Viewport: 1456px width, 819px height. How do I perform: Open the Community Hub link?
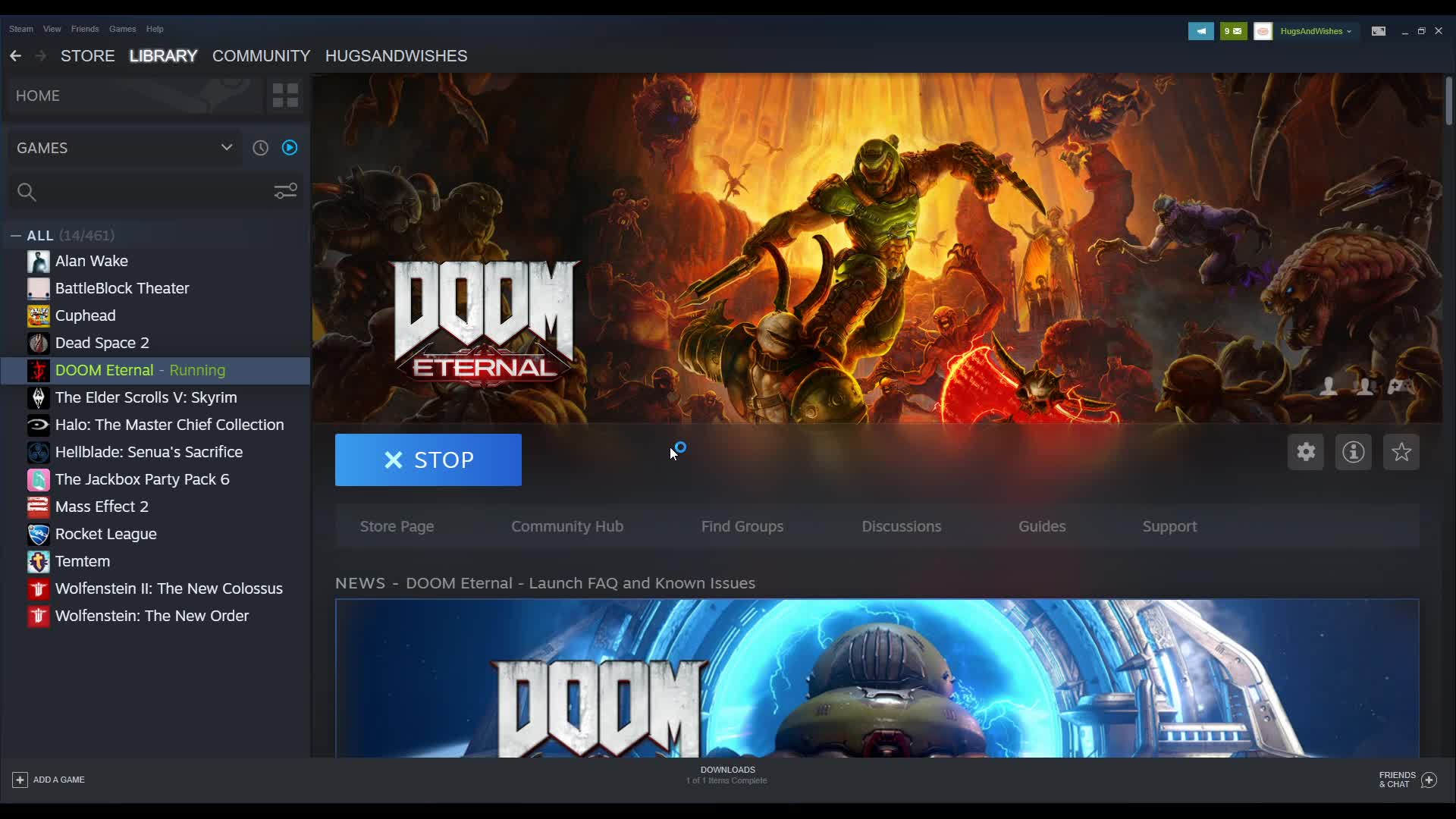tap(566, 526)
